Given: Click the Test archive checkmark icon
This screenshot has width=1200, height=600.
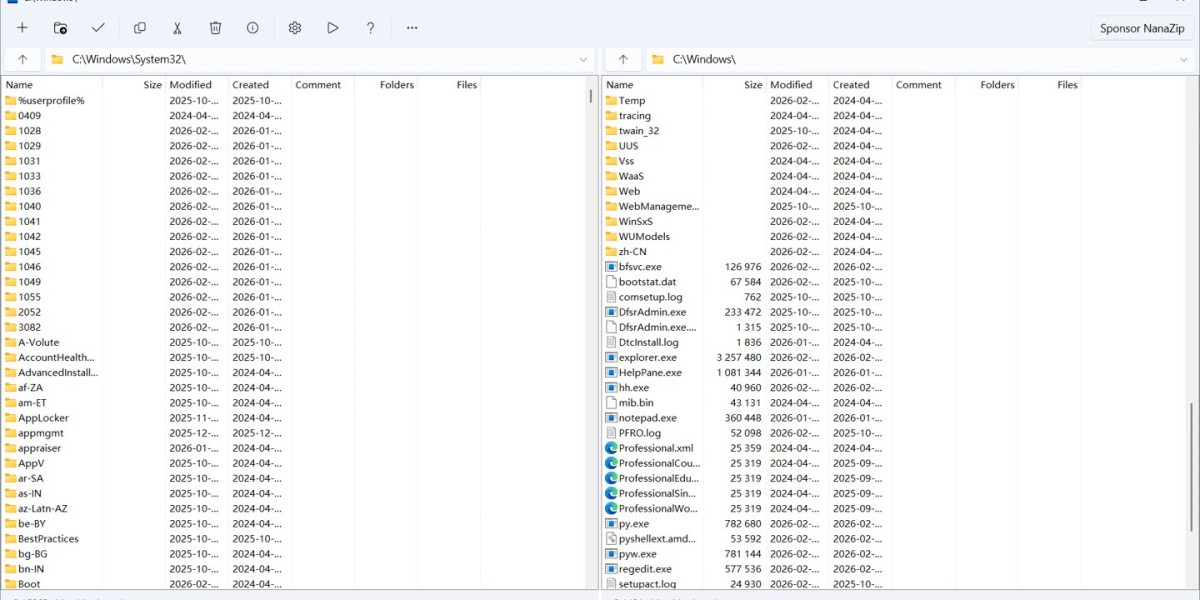Looking at the screenshot, I should (98, 28).
